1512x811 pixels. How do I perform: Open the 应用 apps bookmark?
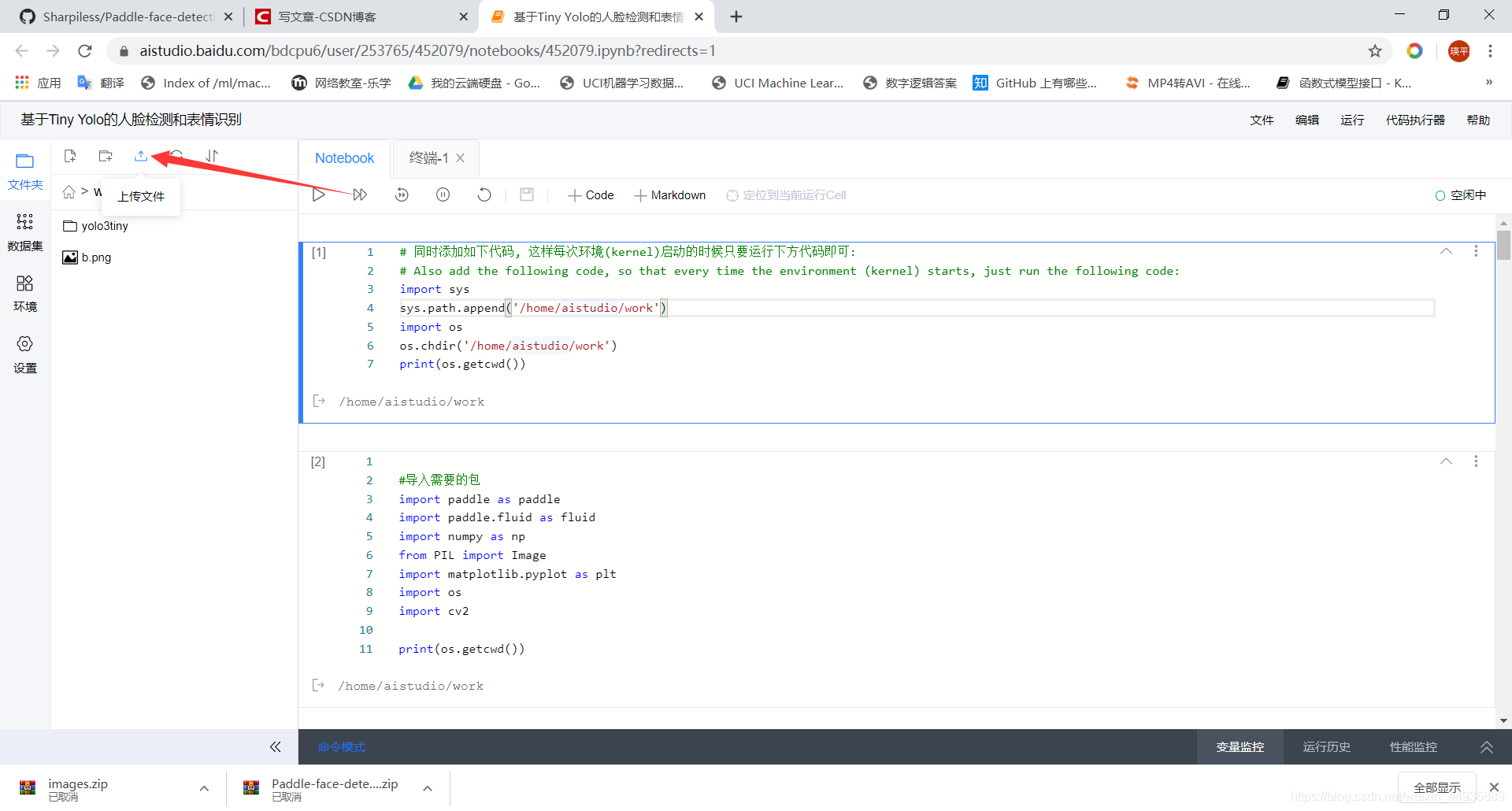pos(38,83)
